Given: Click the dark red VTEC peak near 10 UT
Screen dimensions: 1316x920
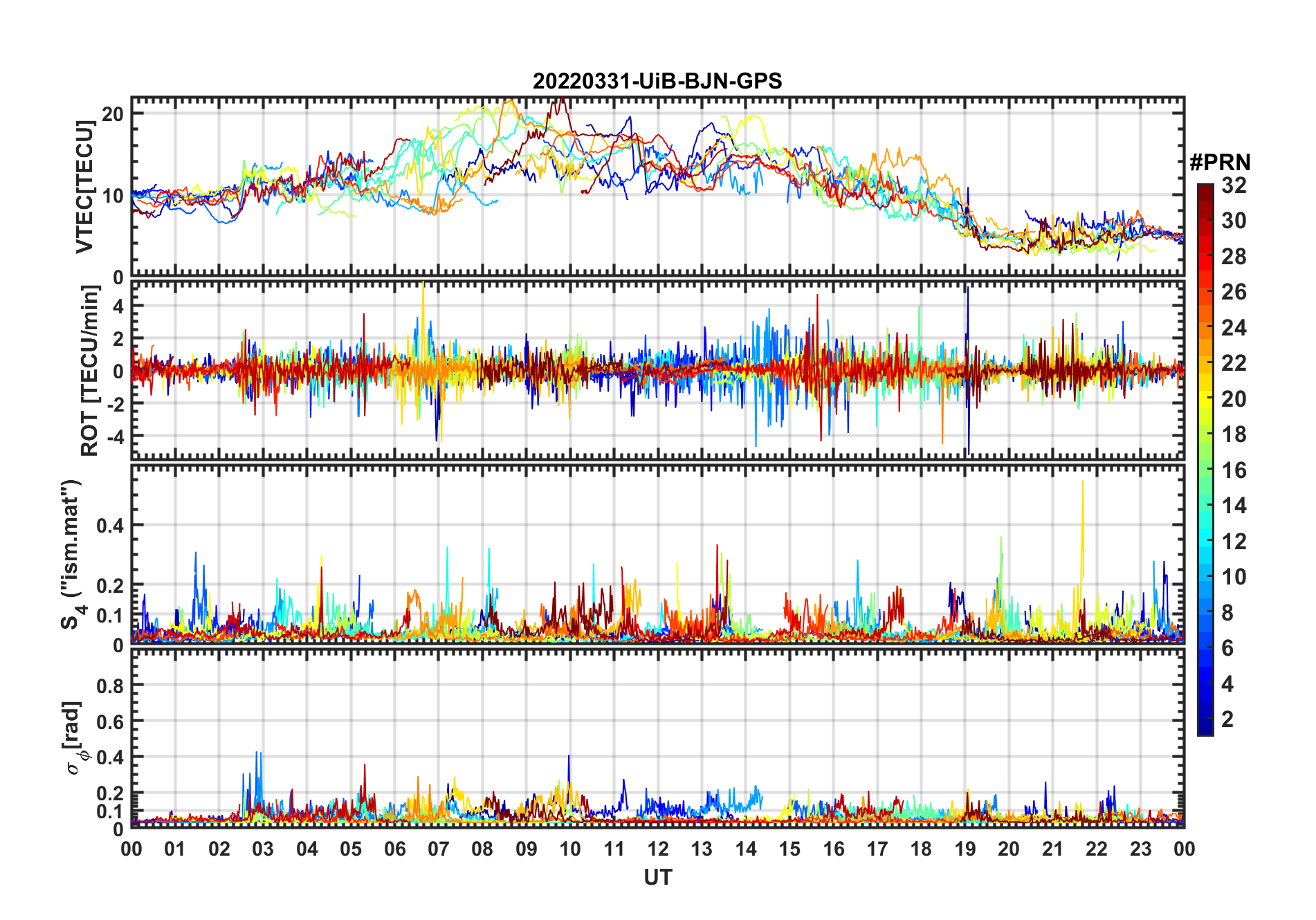Looking at the screenshot, I should [561, 104].
